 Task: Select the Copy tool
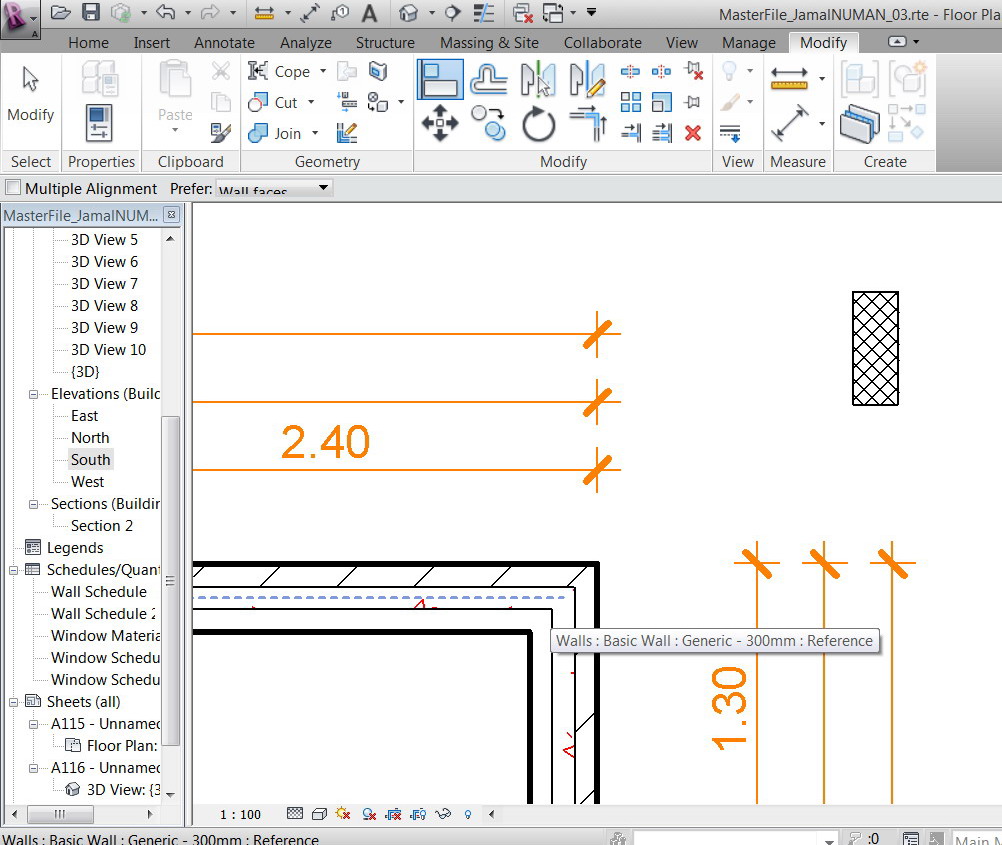[489, 123]
